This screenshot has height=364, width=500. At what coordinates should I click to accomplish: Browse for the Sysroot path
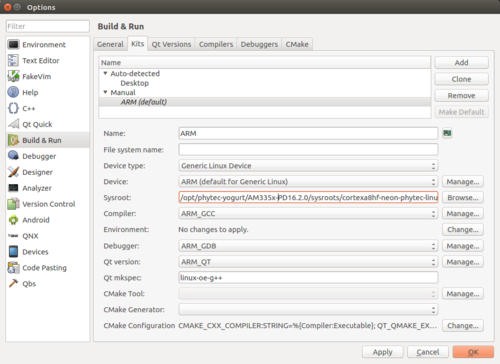(463, 198)
